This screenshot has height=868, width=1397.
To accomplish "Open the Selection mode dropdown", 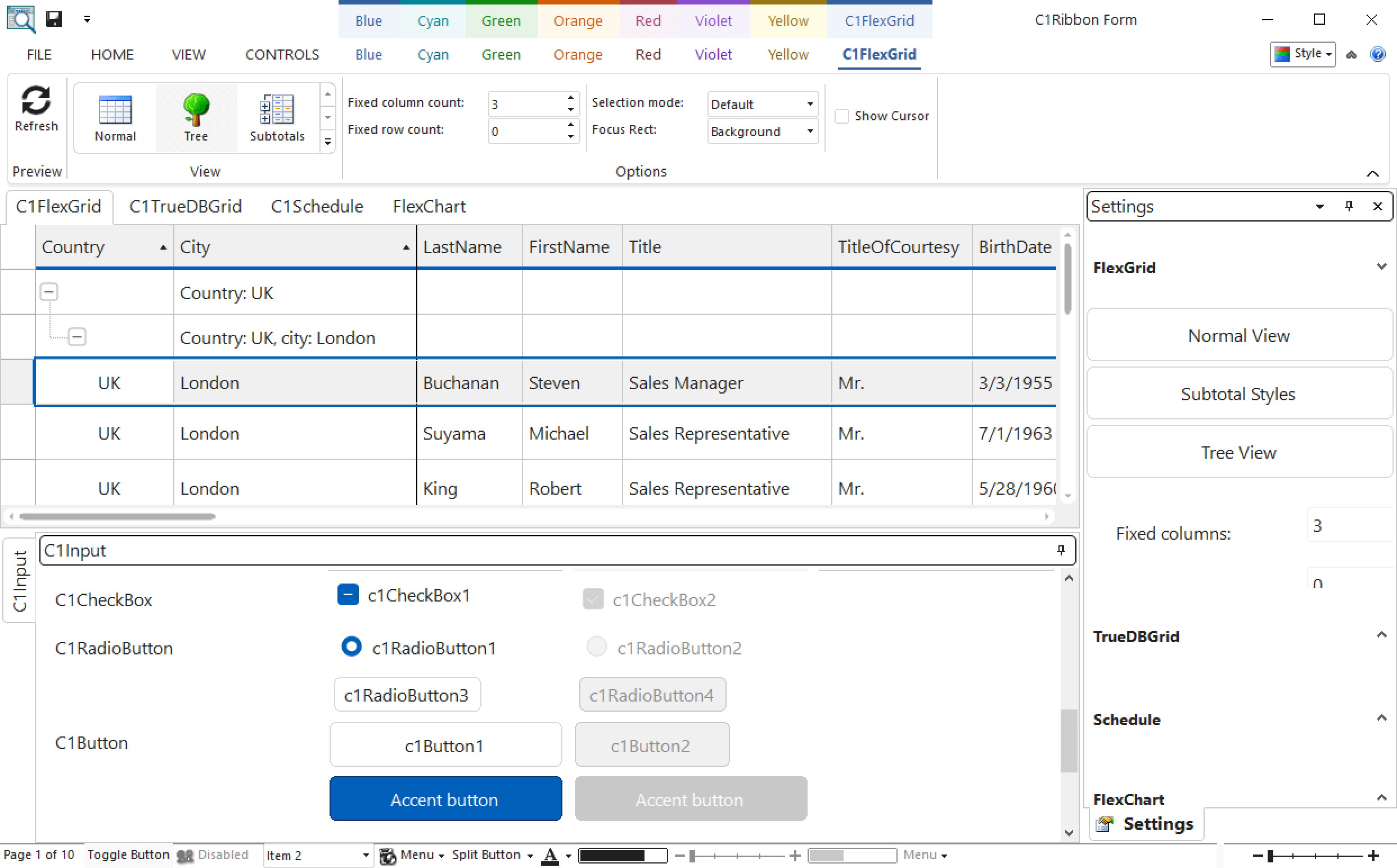I will coord(810,104).
